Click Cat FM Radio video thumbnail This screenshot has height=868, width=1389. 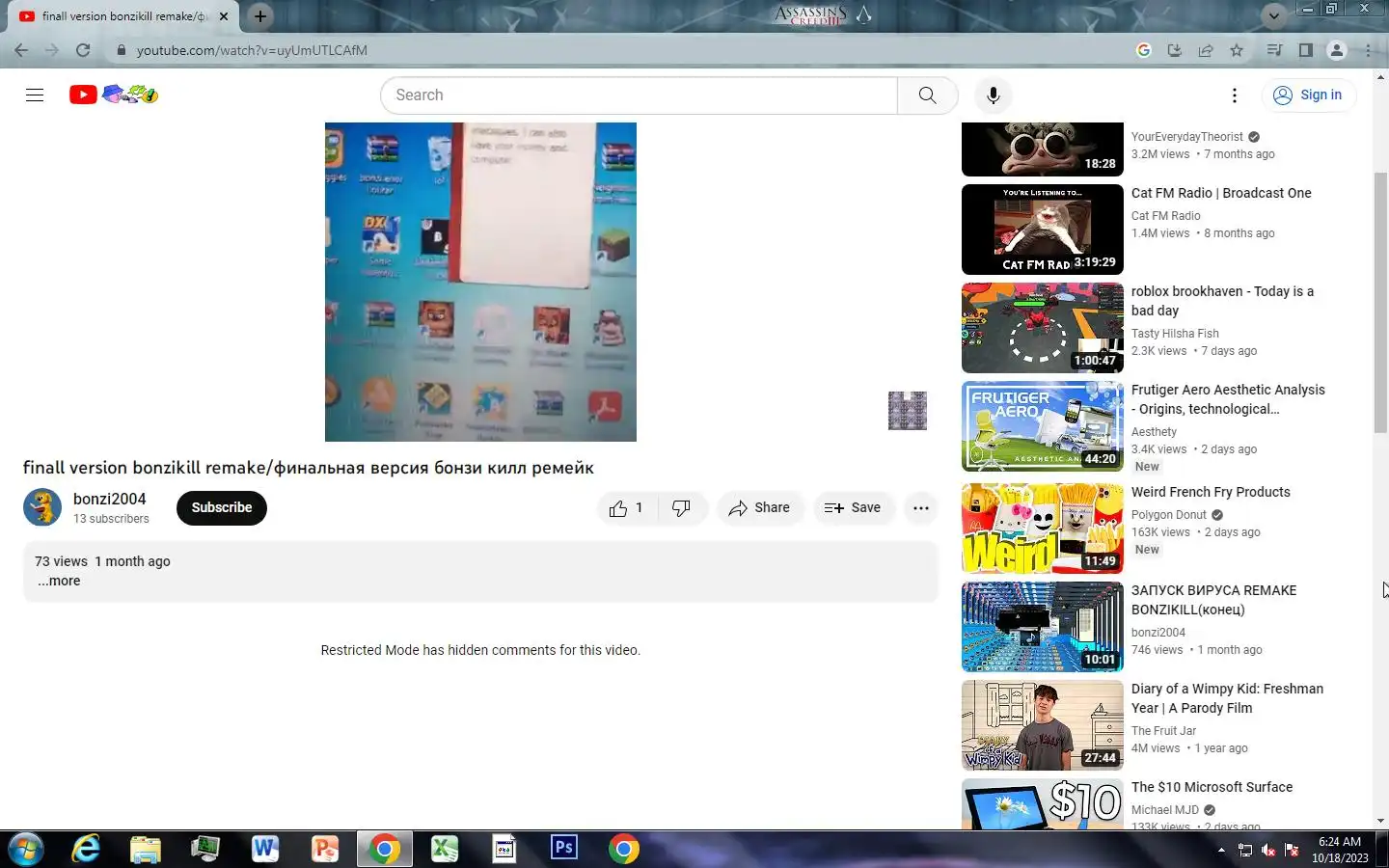[1043, 230]
